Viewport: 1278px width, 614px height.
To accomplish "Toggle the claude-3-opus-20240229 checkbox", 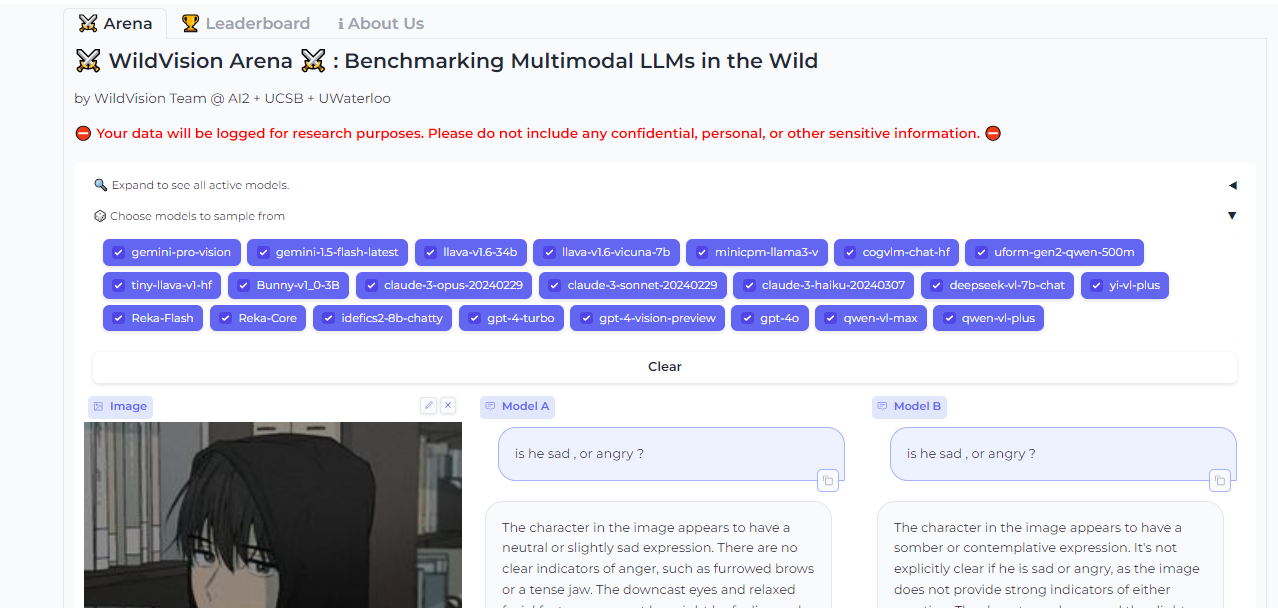I will (372, 285).
